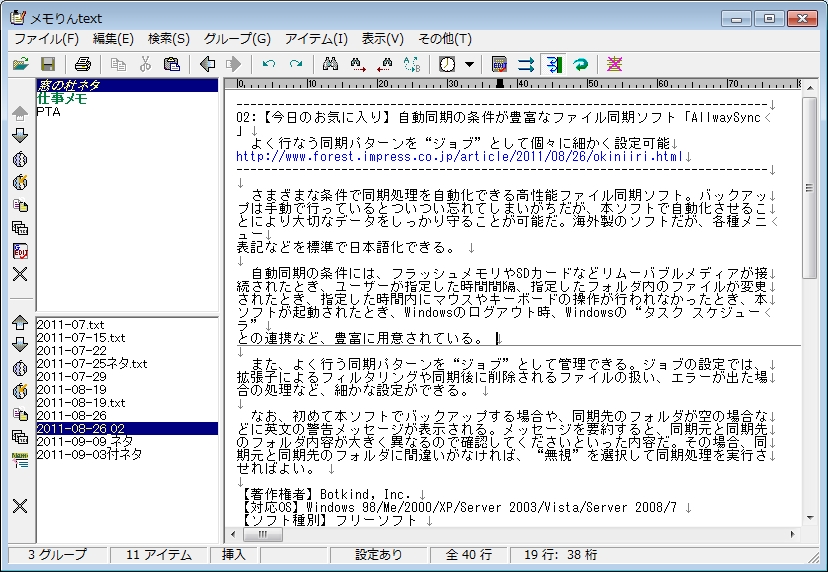
Task: Click the name list sort icon beside the item list
Action: point(20,460)
